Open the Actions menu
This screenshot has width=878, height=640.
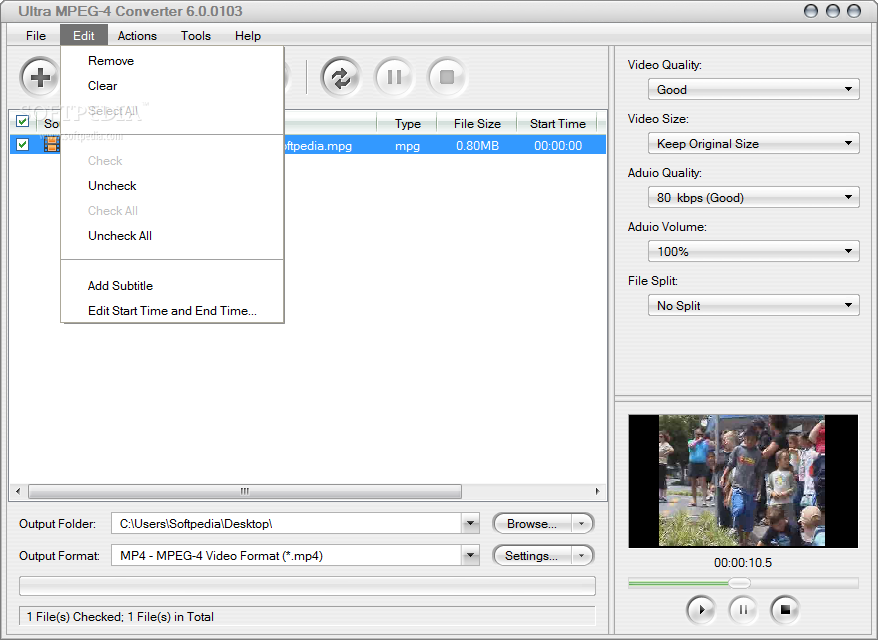click(x=137, y=35)
